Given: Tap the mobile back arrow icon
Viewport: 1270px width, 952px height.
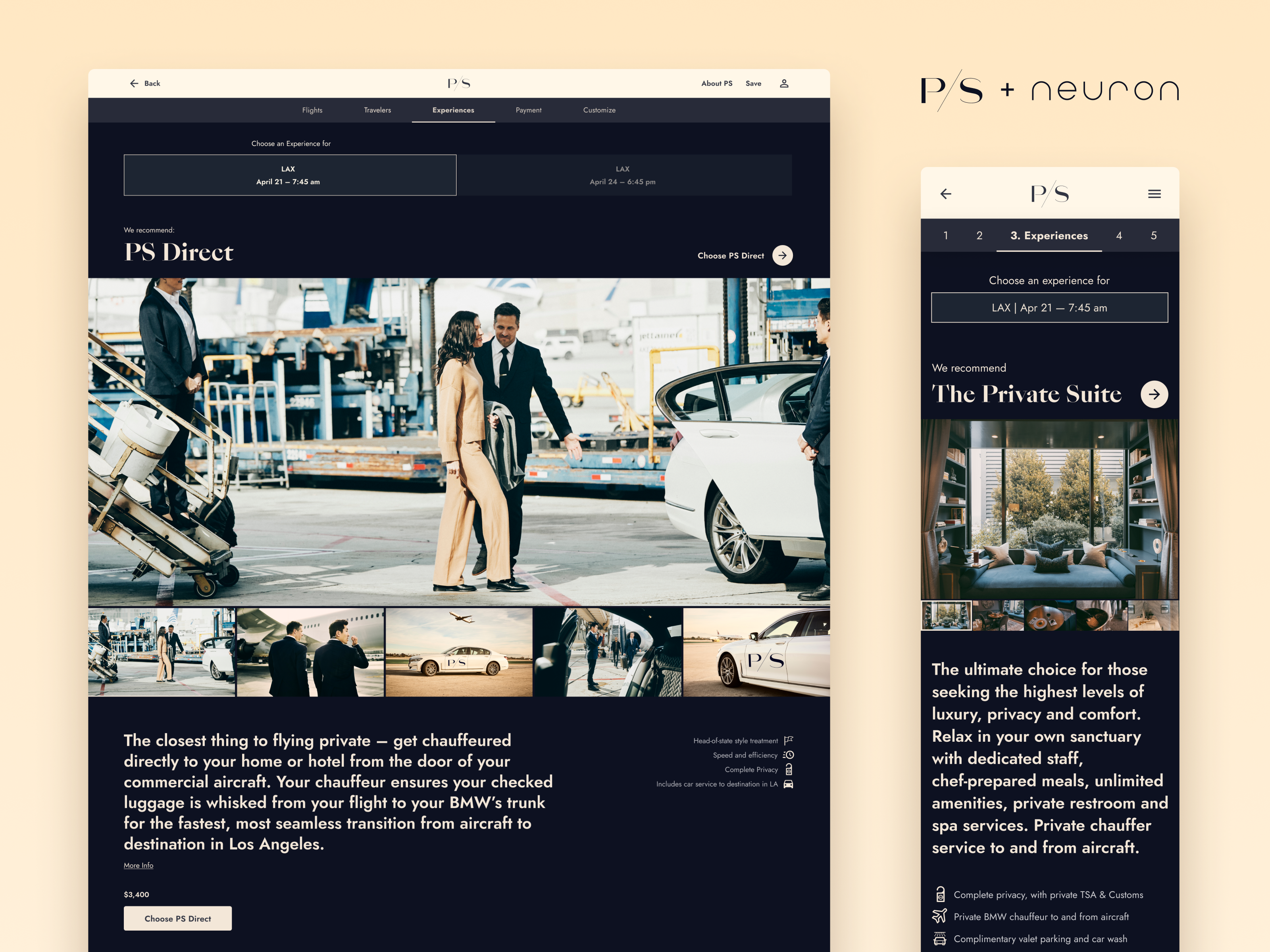Looking at the screenshot, I should click(x=946, y=194).
